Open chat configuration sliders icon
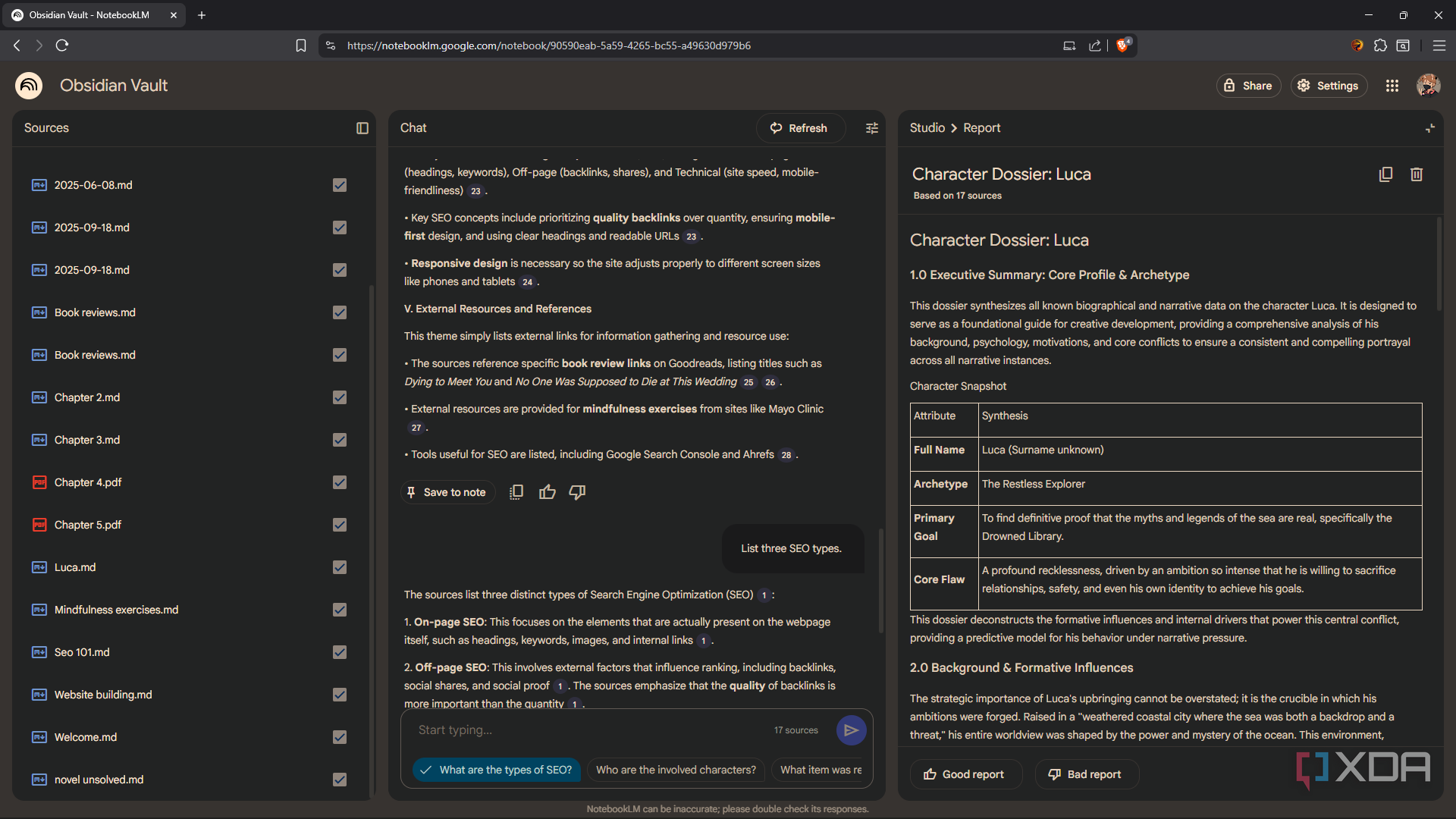 [872, 128]
